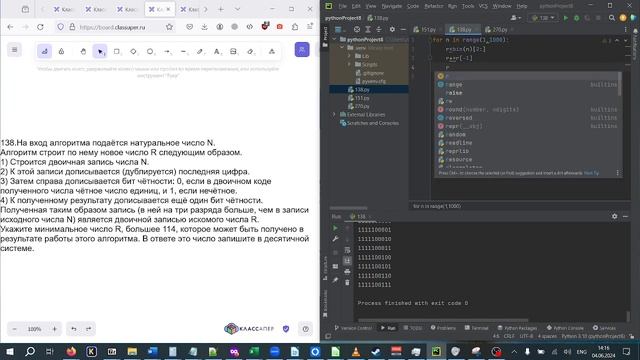This screenshot has height=360, width=640.
Task: Collapse all in the Project panel
Action: coord(379,30)
